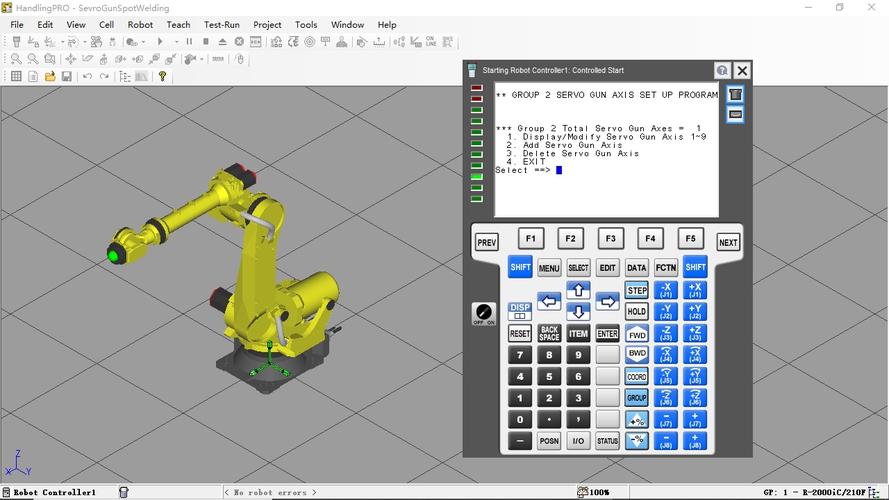889x500 pixels.
Task: Click the robot controller status bar icon
Action: pyautogui.click(x=6, y=492)
